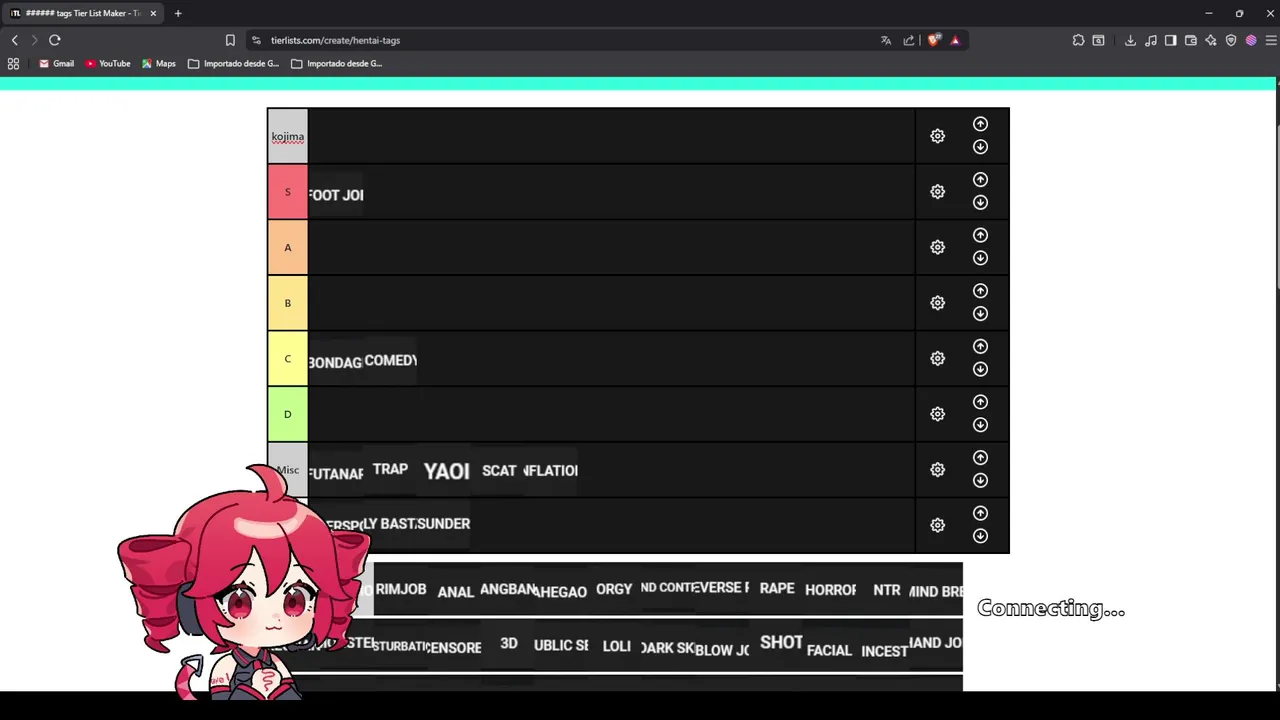The height and width of the screenshot is (720, 1280).
Task: Move the C tier row up
Action: pyautogui.click(x=980, y=346)
